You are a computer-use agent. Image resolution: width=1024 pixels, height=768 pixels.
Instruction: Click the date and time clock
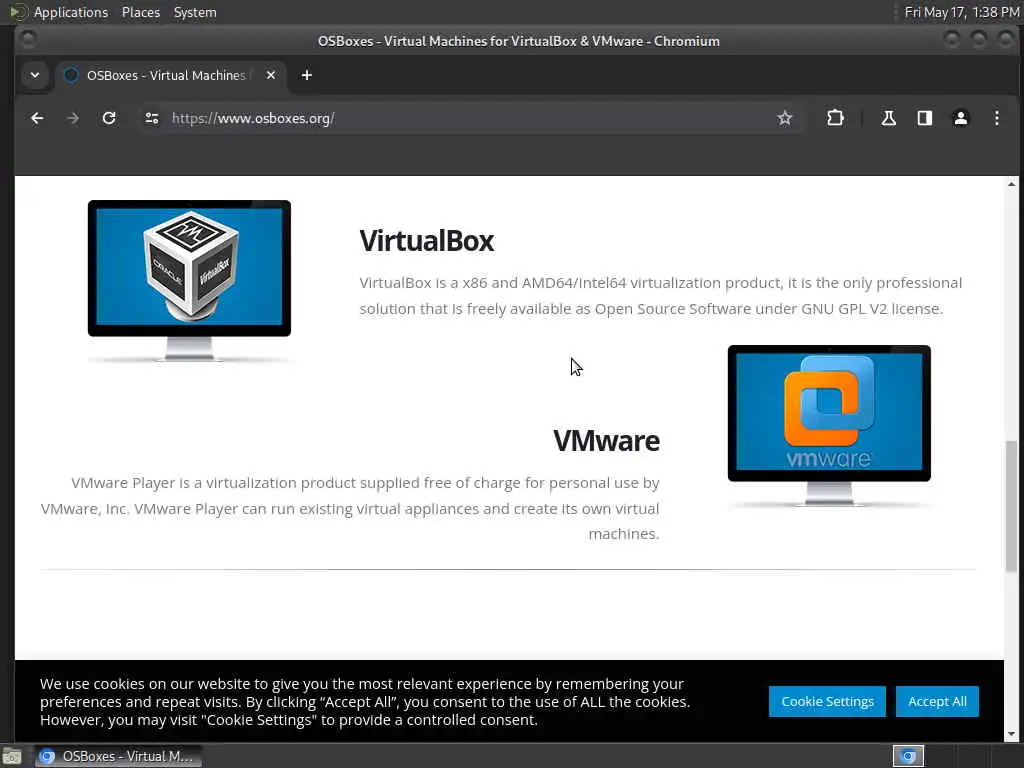[961, 12]
